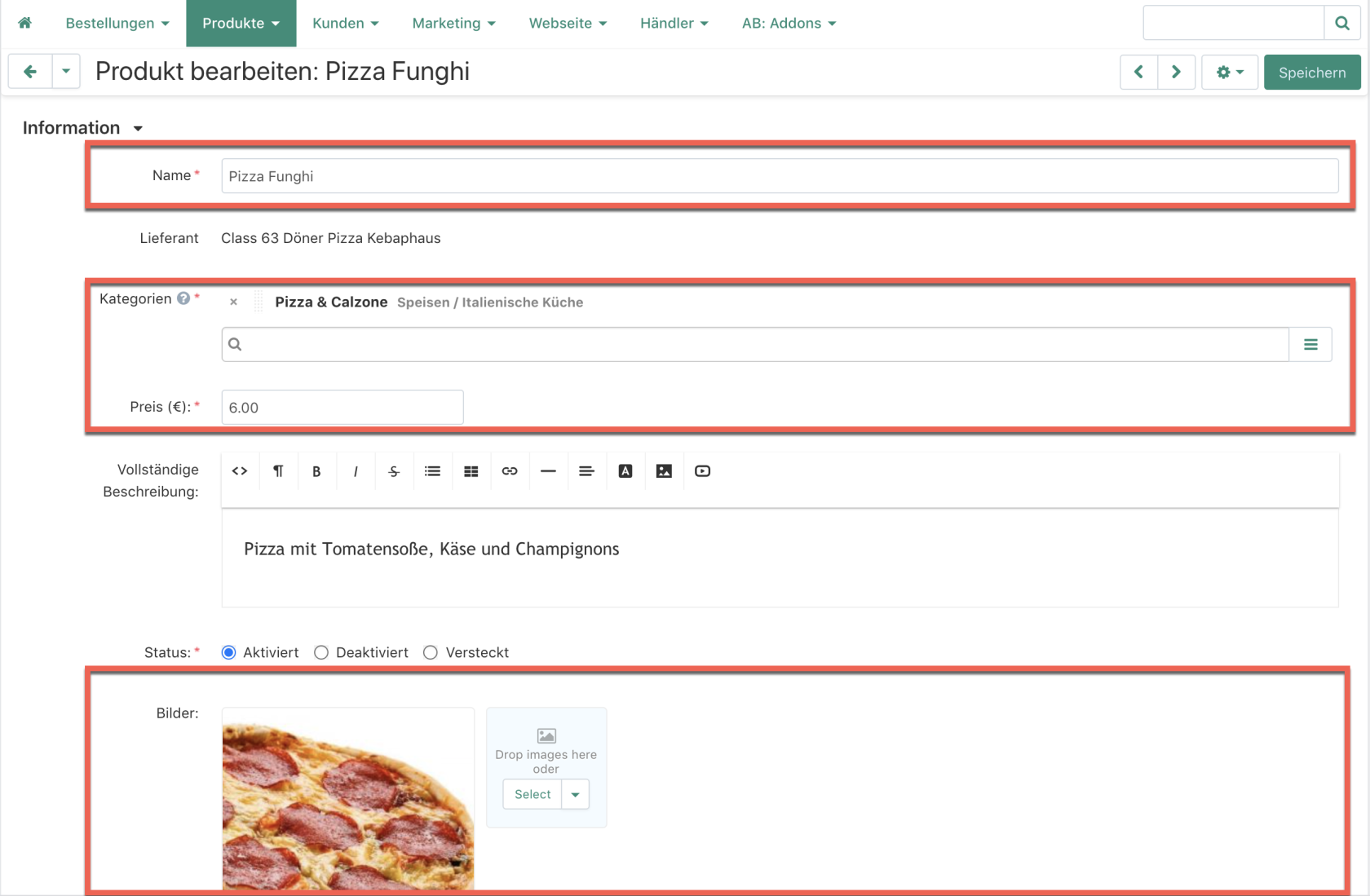Image resolution: width=1370 pixels, height=896 pixels.
Task: Open previous product with left chevron
Action: click(x=1139, y=72)
